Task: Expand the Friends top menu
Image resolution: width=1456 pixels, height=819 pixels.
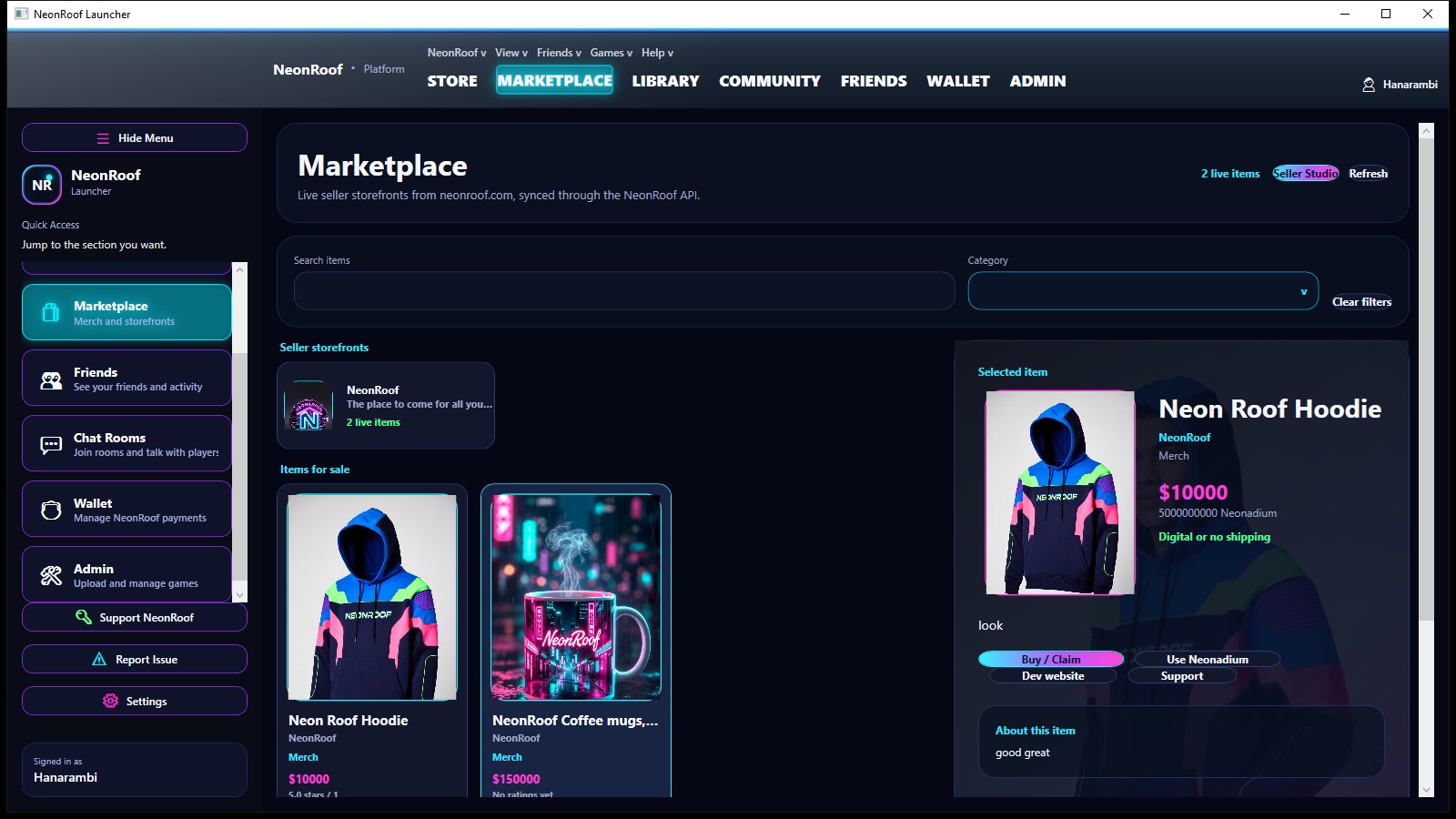Action: 559,53
